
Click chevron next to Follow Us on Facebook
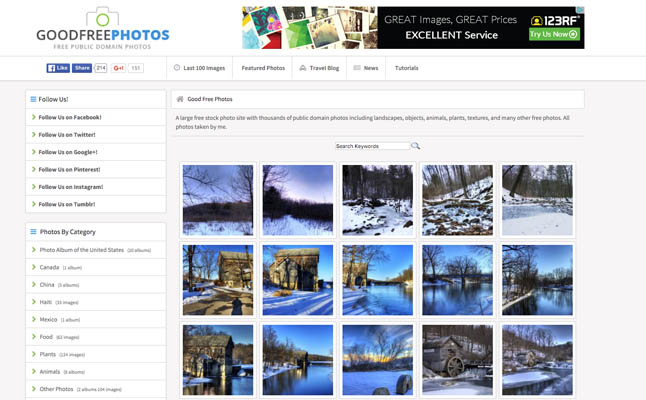point(33,117)
